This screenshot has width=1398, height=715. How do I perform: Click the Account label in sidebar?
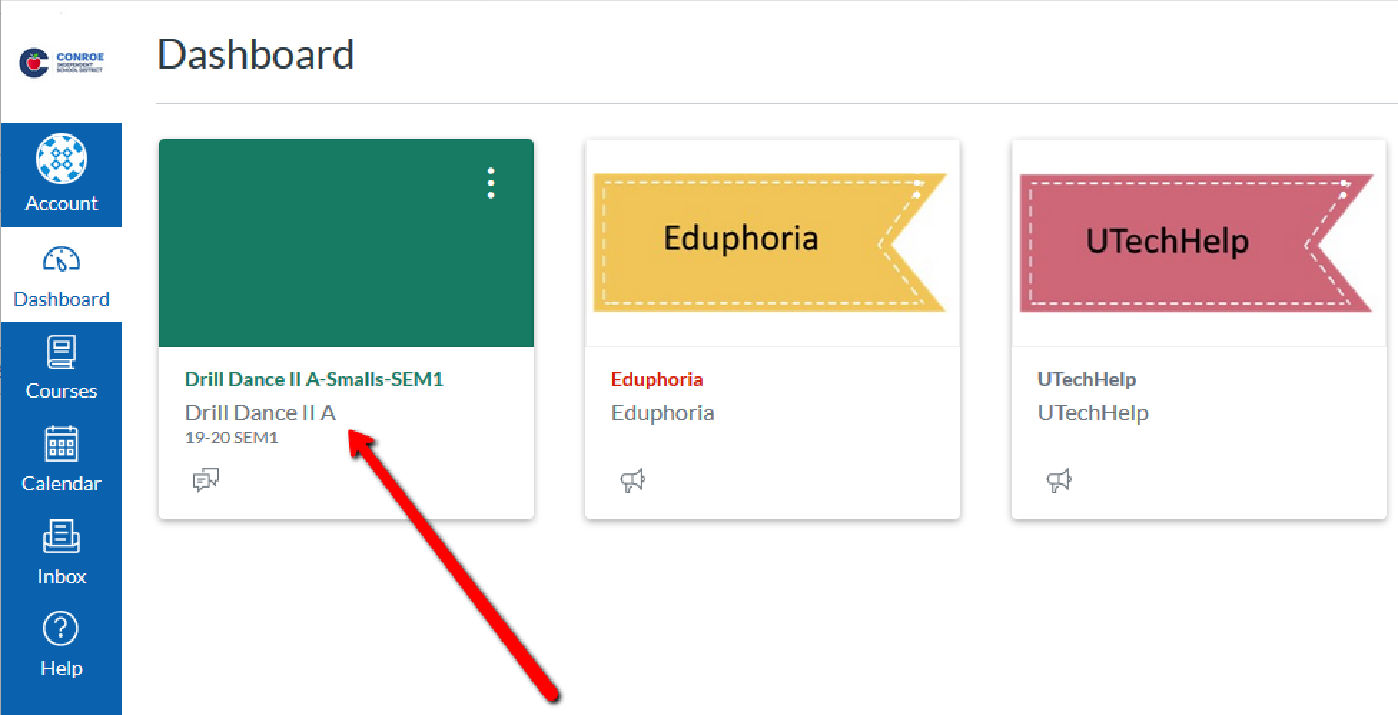click(61, 203)
